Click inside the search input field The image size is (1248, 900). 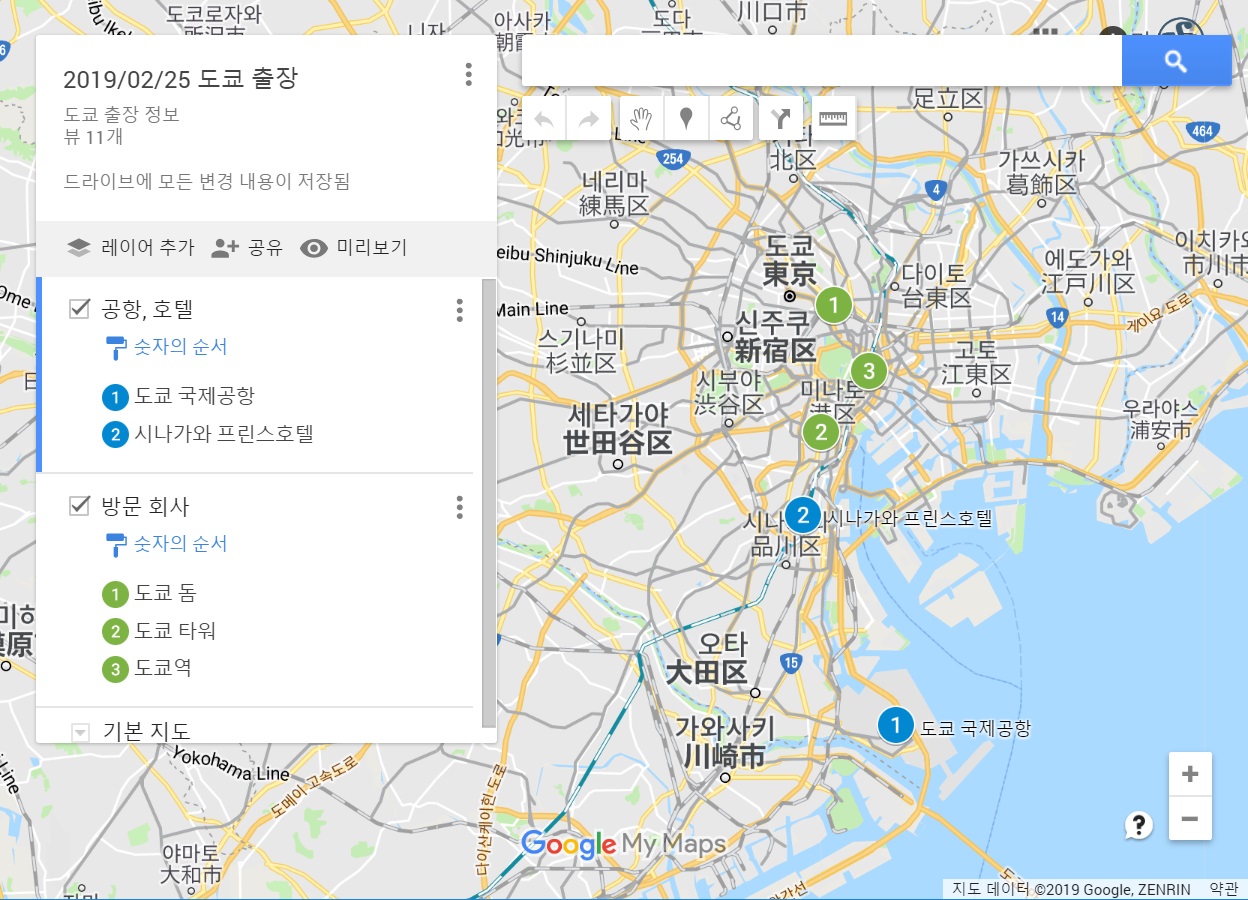(820, 60)
